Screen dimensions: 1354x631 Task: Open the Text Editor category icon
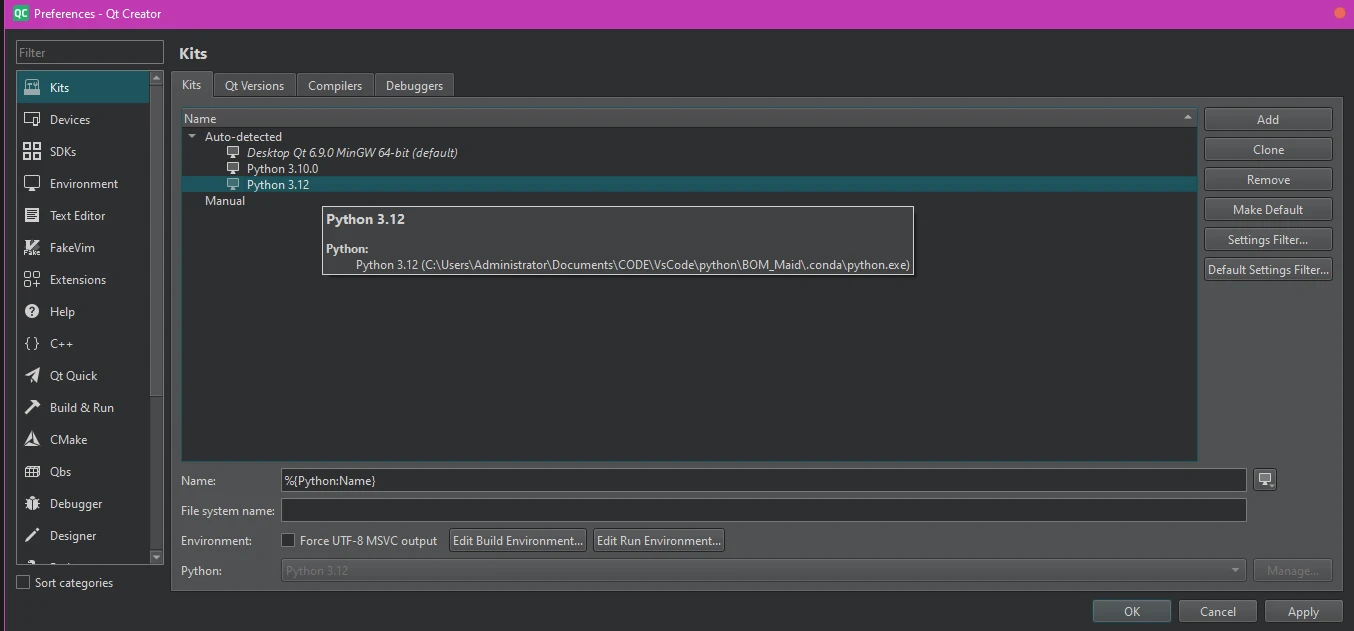[x=32, y=215]
